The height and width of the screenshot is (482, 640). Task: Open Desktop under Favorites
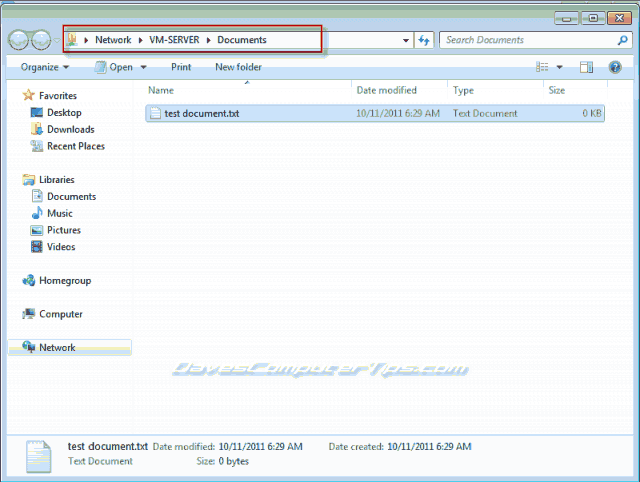click(64, 113)
